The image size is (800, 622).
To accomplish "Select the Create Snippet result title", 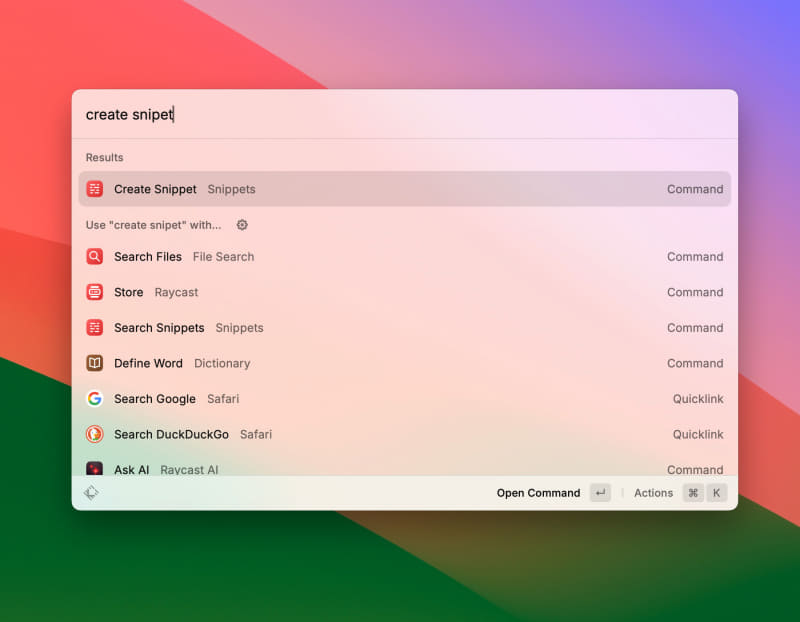I will click(x=155, y=189).
